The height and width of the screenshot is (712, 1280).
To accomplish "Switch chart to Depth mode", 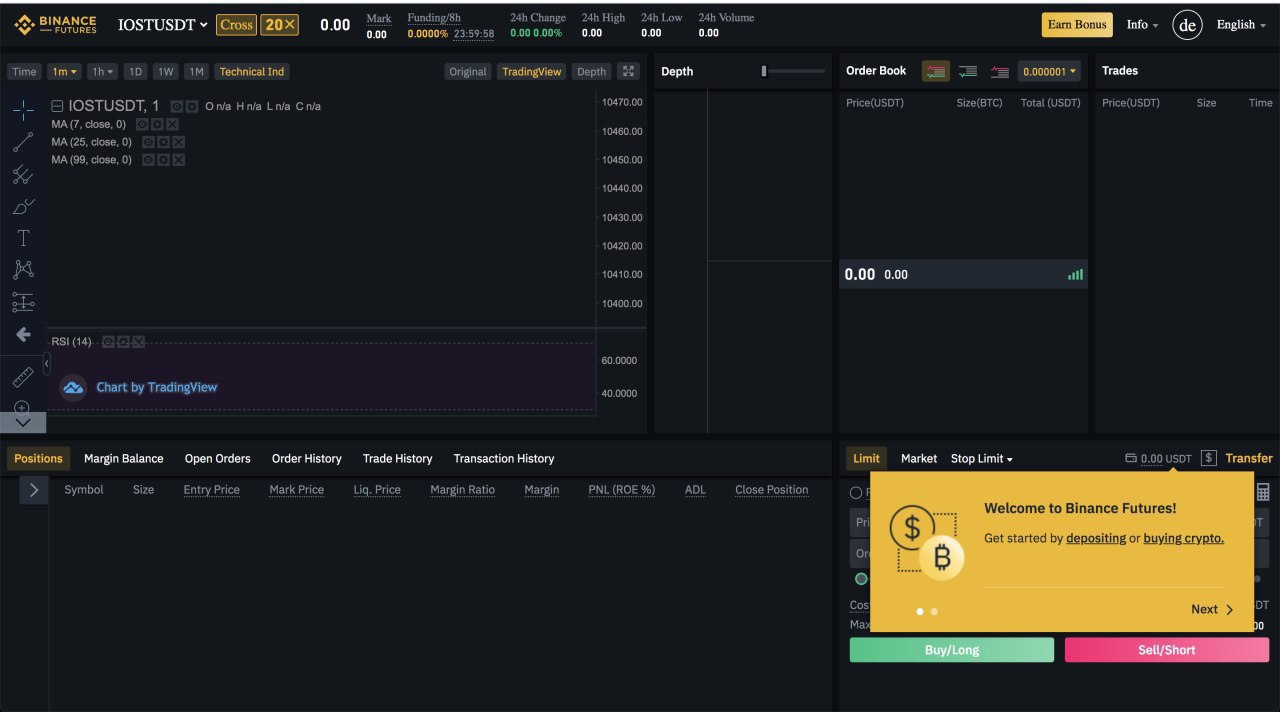I will pyautogui.click(x=591, y=71).
